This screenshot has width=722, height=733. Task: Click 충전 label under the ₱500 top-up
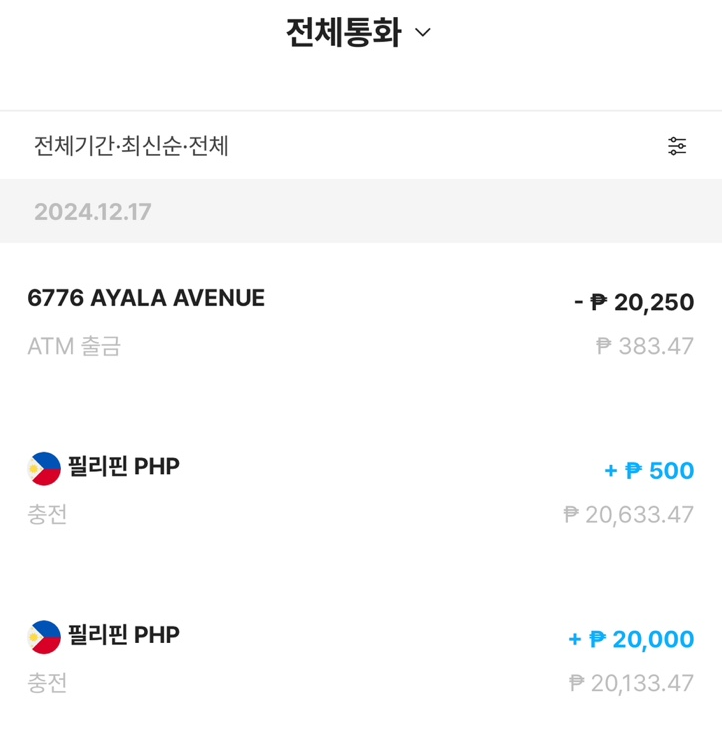click(x=47, y=515)
